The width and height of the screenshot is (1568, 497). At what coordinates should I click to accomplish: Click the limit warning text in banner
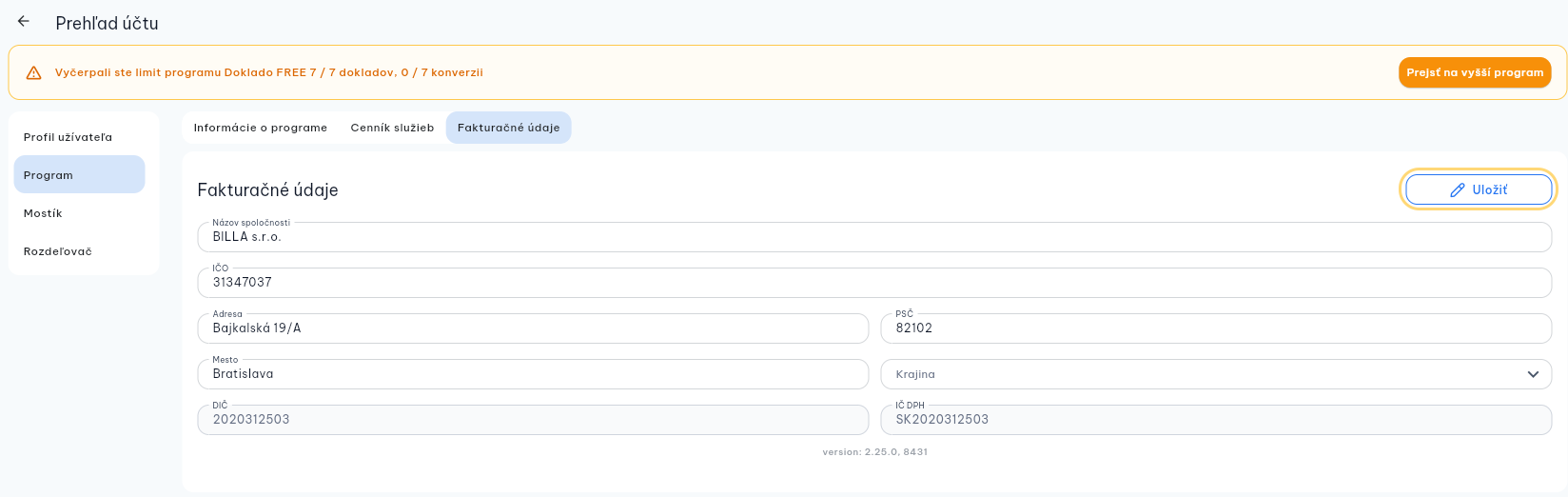point(269,72)
